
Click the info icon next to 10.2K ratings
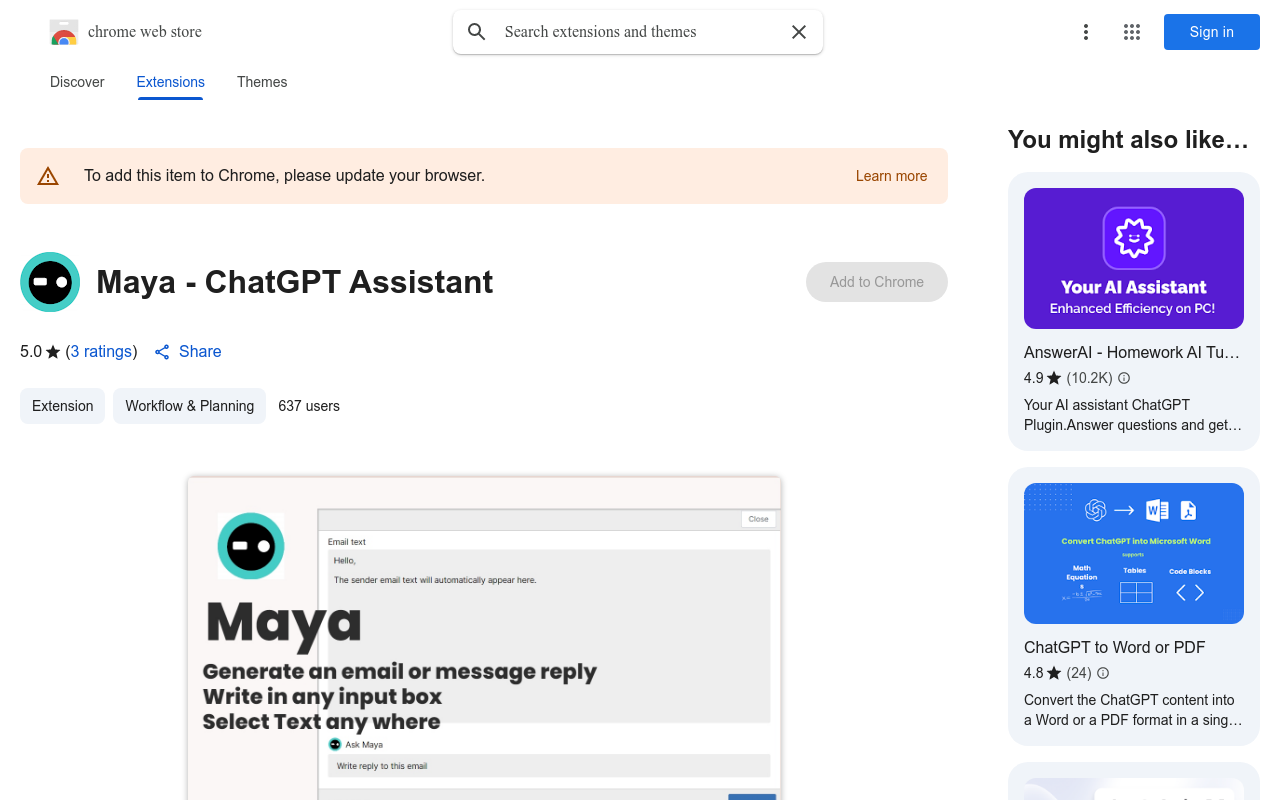point(1124,378)
